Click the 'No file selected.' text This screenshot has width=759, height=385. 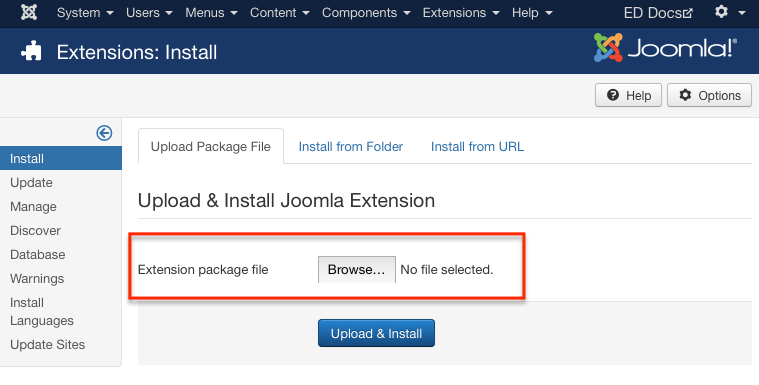(x=446, y=270)
